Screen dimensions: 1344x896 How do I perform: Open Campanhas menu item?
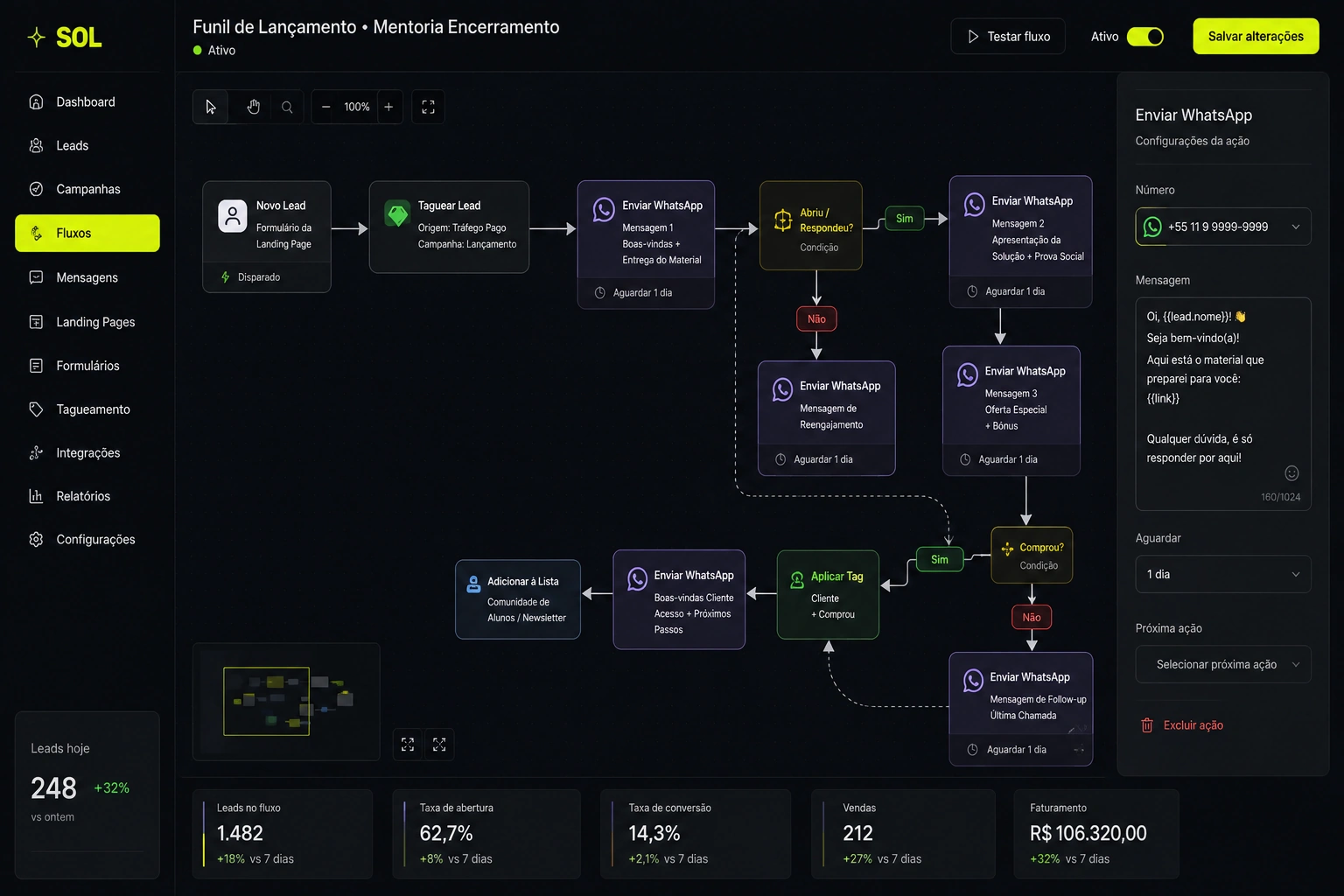point(87,189)
